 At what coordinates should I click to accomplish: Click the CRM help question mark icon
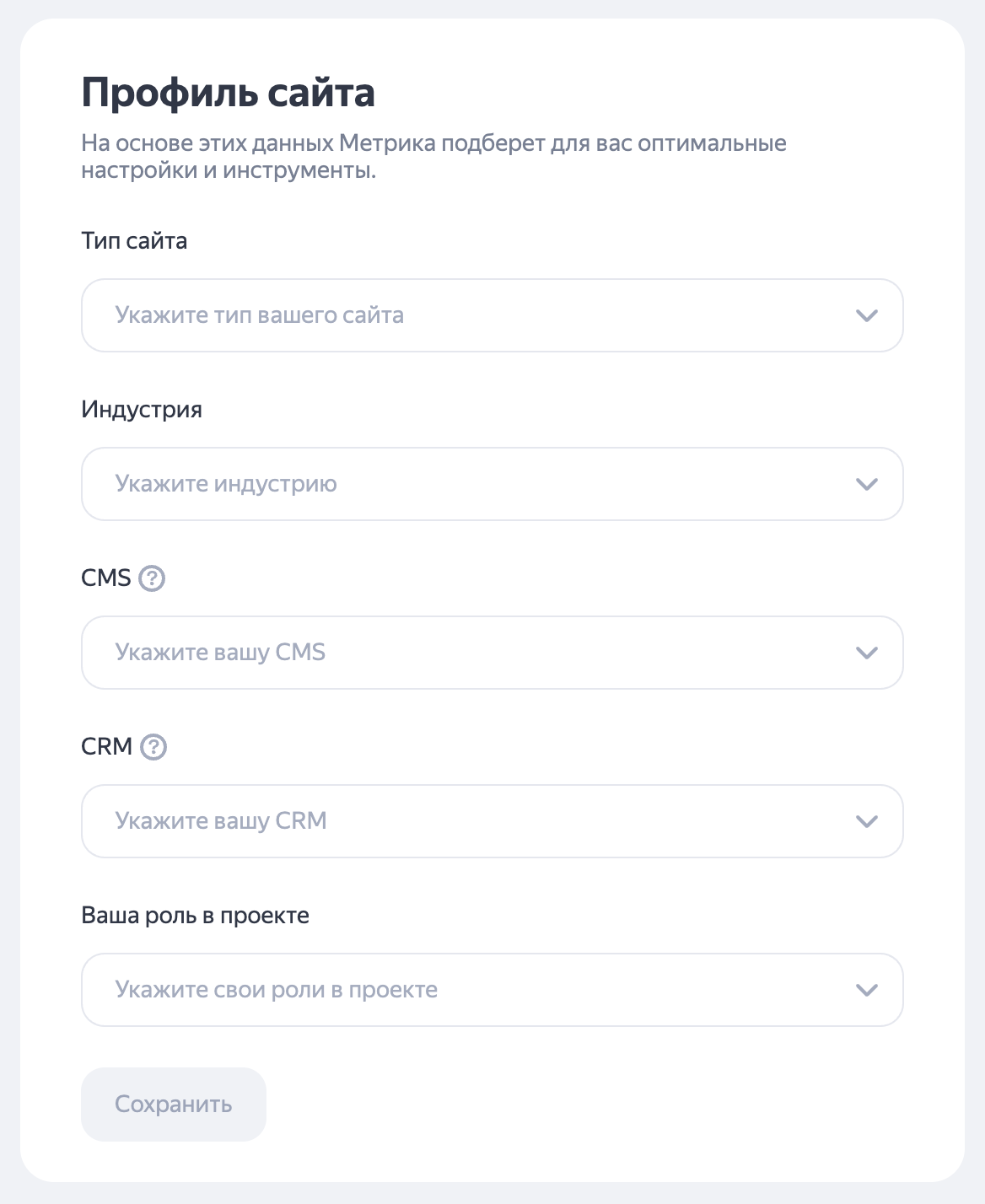click(153, 747)
